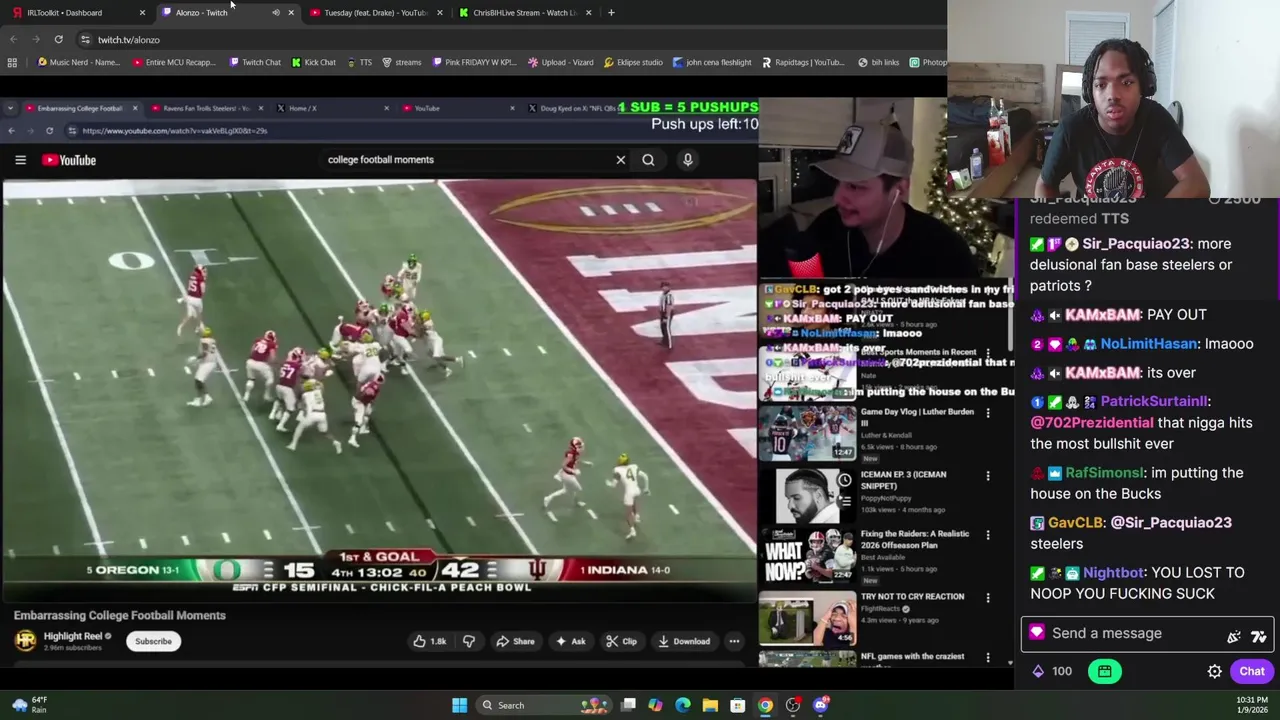Open options menu for ICEMAN EP. 3 video
The image size is (1280, 720).
point(988,476)
